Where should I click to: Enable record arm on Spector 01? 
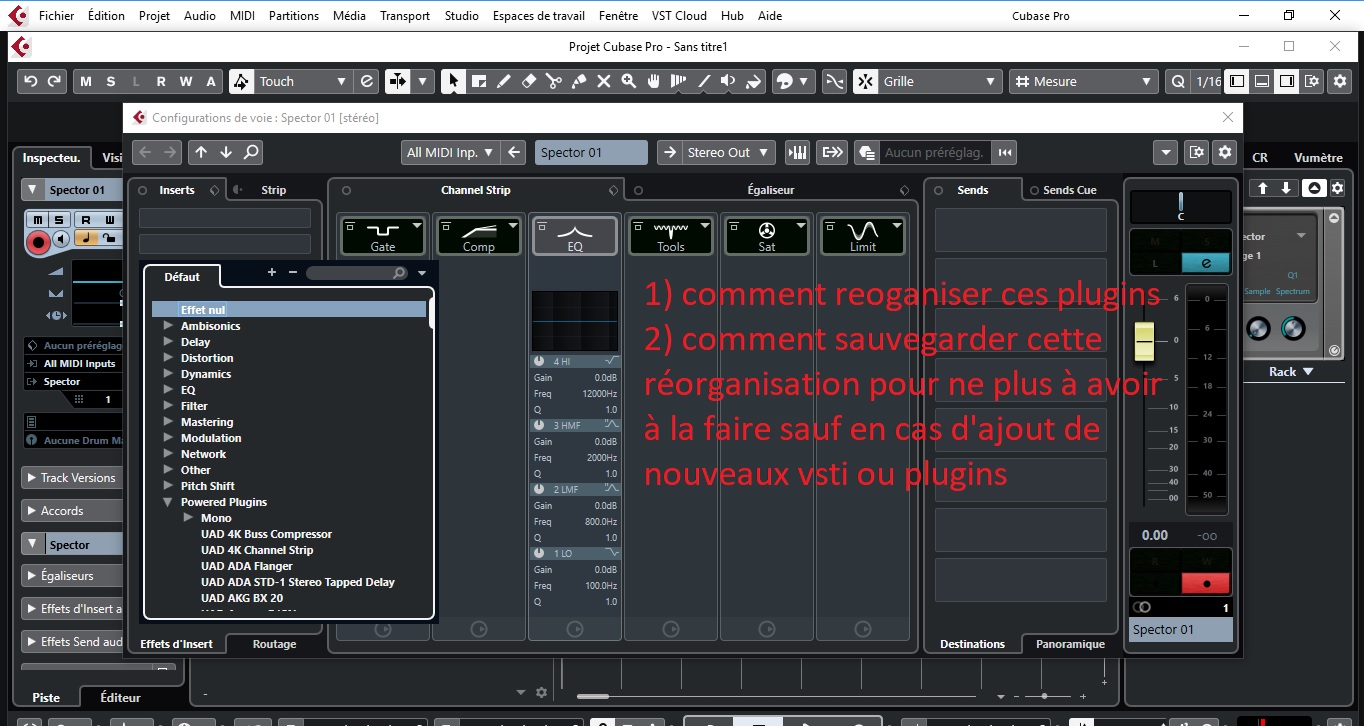pyautogui.click(x=38, y=240)
